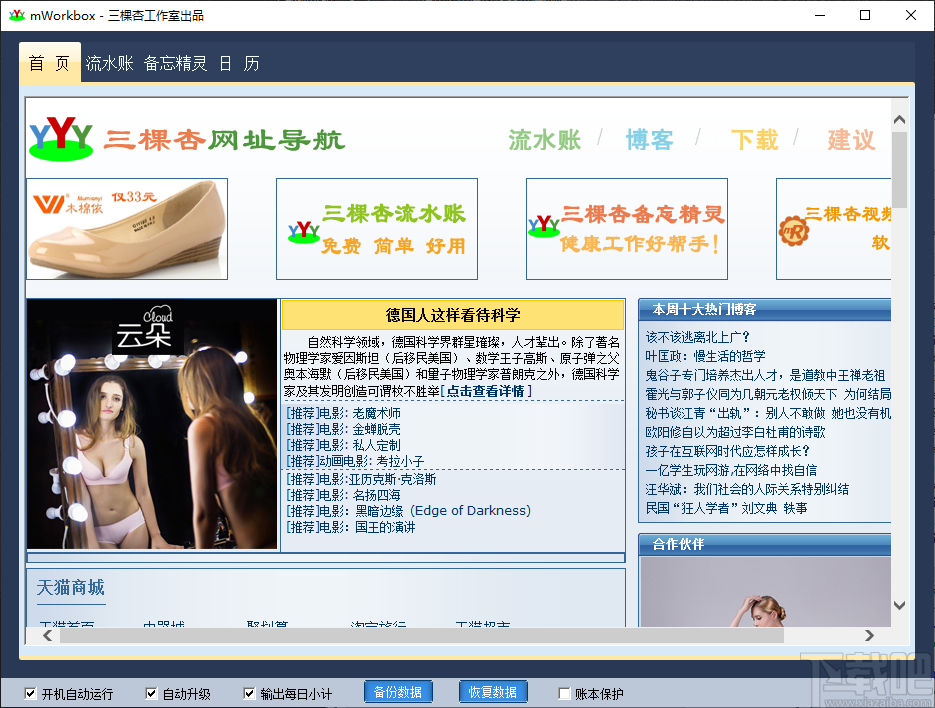Toggle 输出每日小计 checkbox

(249, 693)
